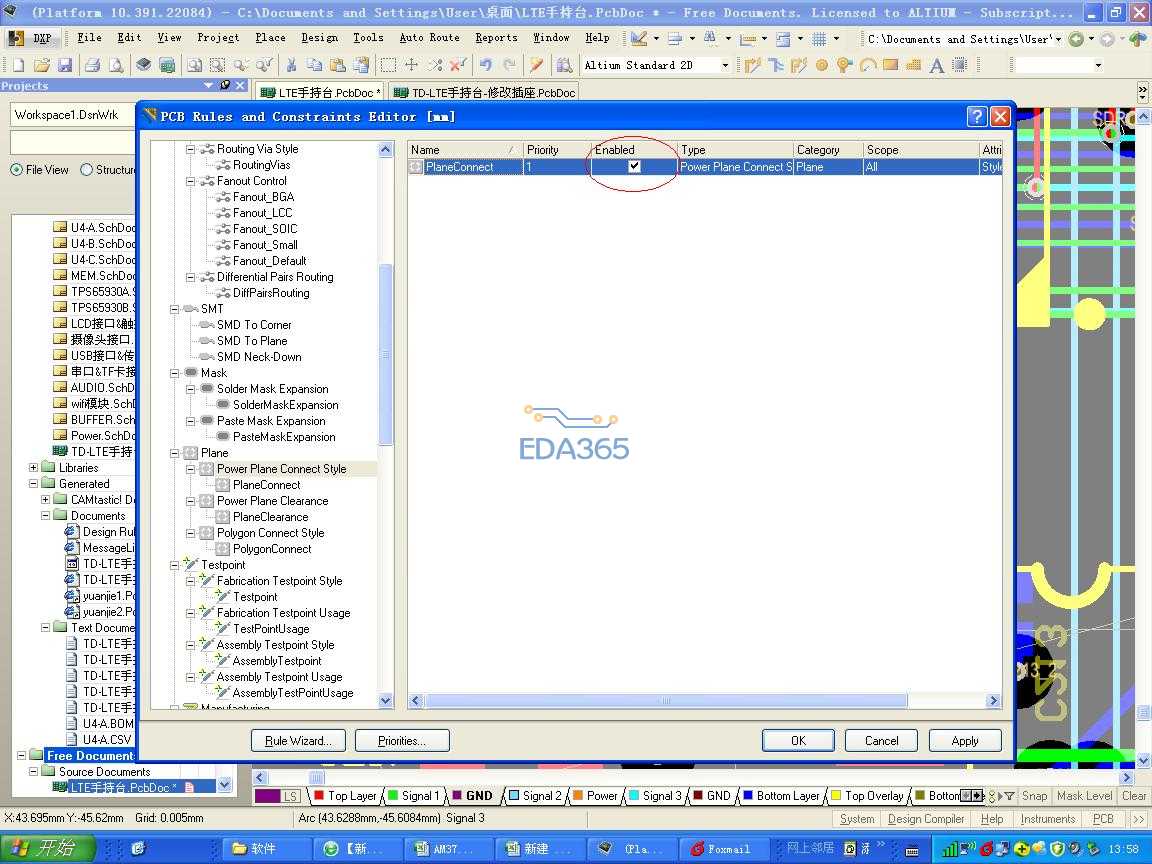The width and height of the screenshot is (1152, 864).
Task: Click the Print icon in toolbar
Action: click(x=93, y=65)
